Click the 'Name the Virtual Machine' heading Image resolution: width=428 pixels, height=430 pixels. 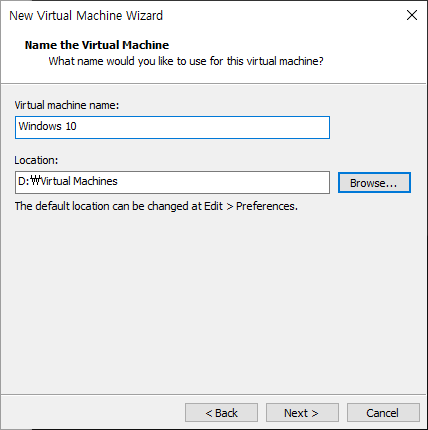click(97, 45)
